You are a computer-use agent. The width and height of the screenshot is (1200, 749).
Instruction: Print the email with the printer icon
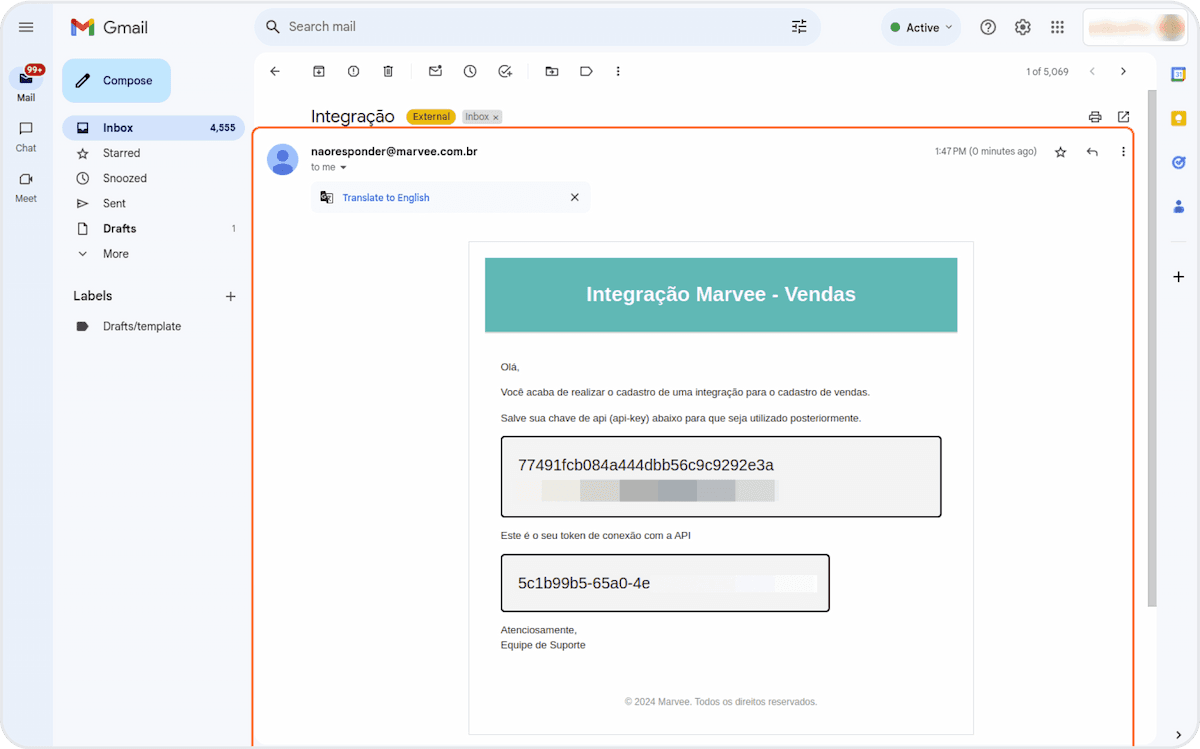click(1095, 117)
